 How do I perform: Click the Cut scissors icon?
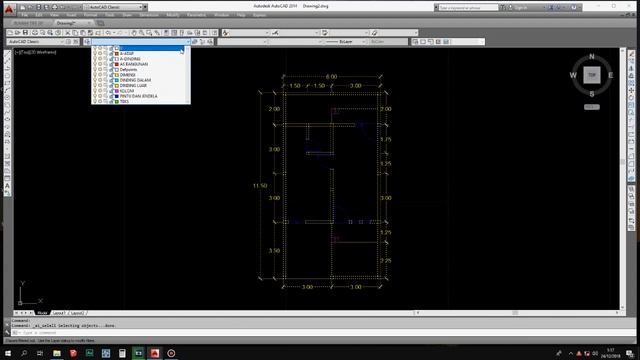[68, 33]
